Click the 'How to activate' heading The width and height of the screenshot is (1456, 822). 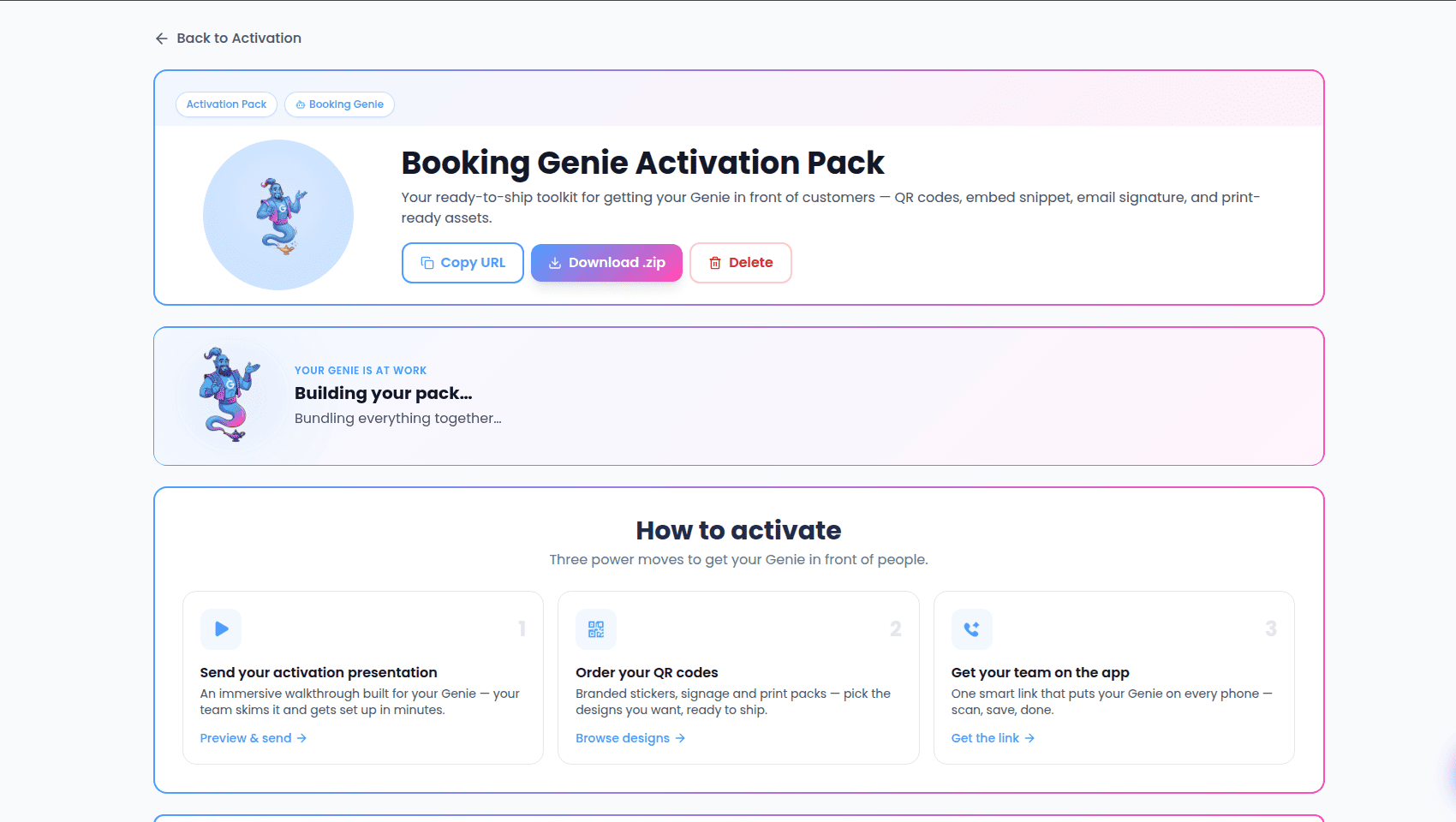[738, 531]
